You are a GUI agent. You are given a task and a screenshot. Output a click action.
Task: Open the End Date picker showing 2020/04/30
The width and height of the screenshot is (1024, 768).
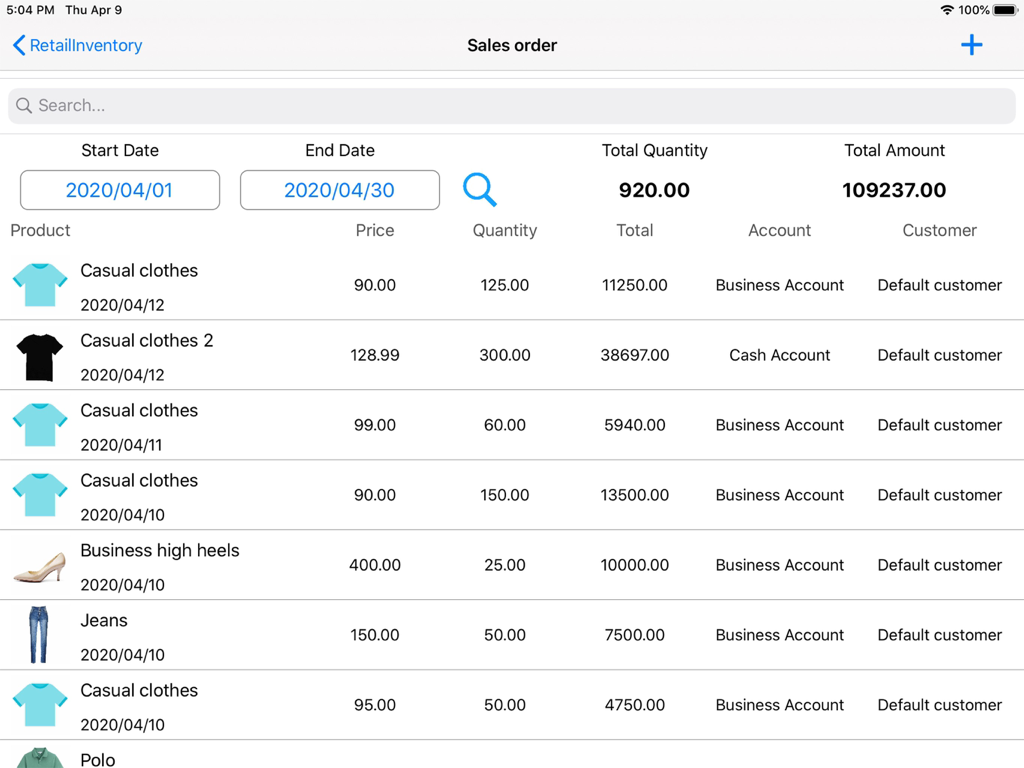(339, 190)
